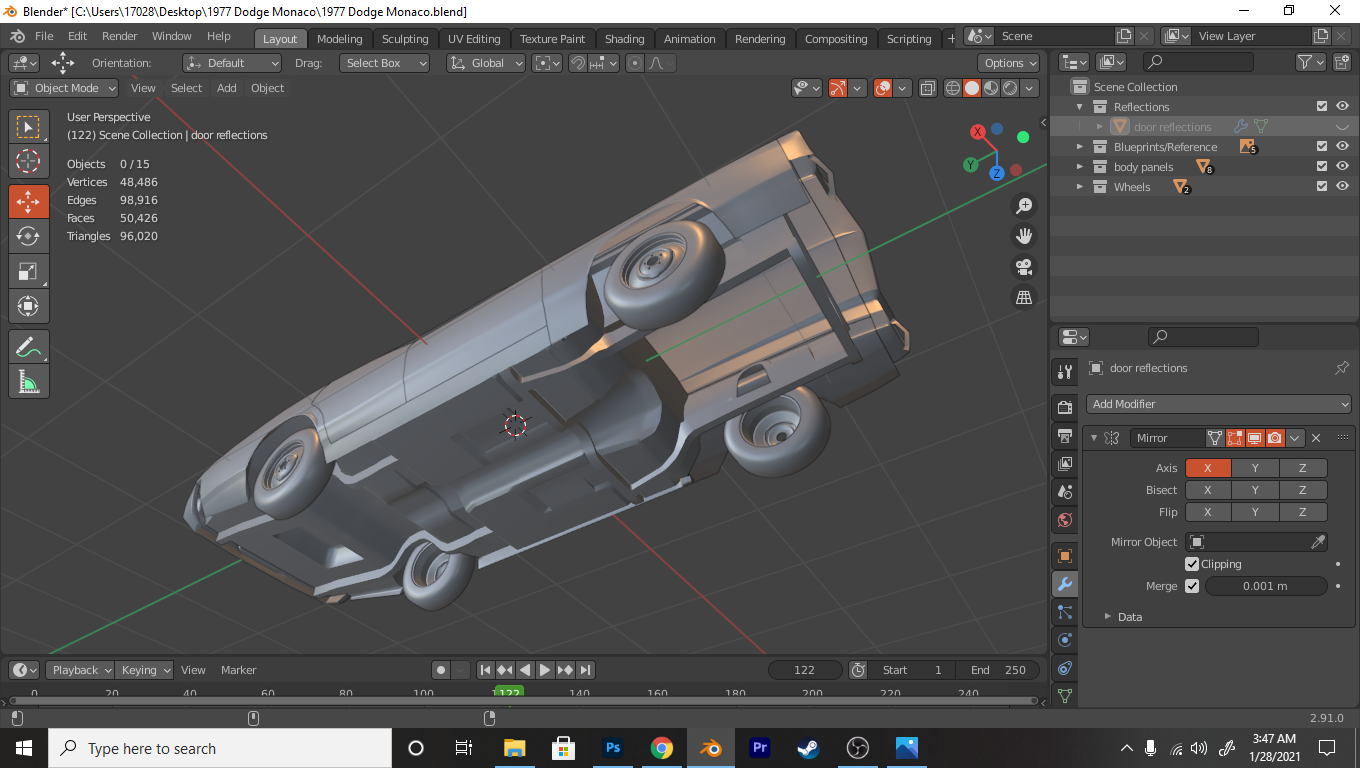Open the Global transform orientation dropdown
Screen dimensions: 1360x768
(486, 63)
